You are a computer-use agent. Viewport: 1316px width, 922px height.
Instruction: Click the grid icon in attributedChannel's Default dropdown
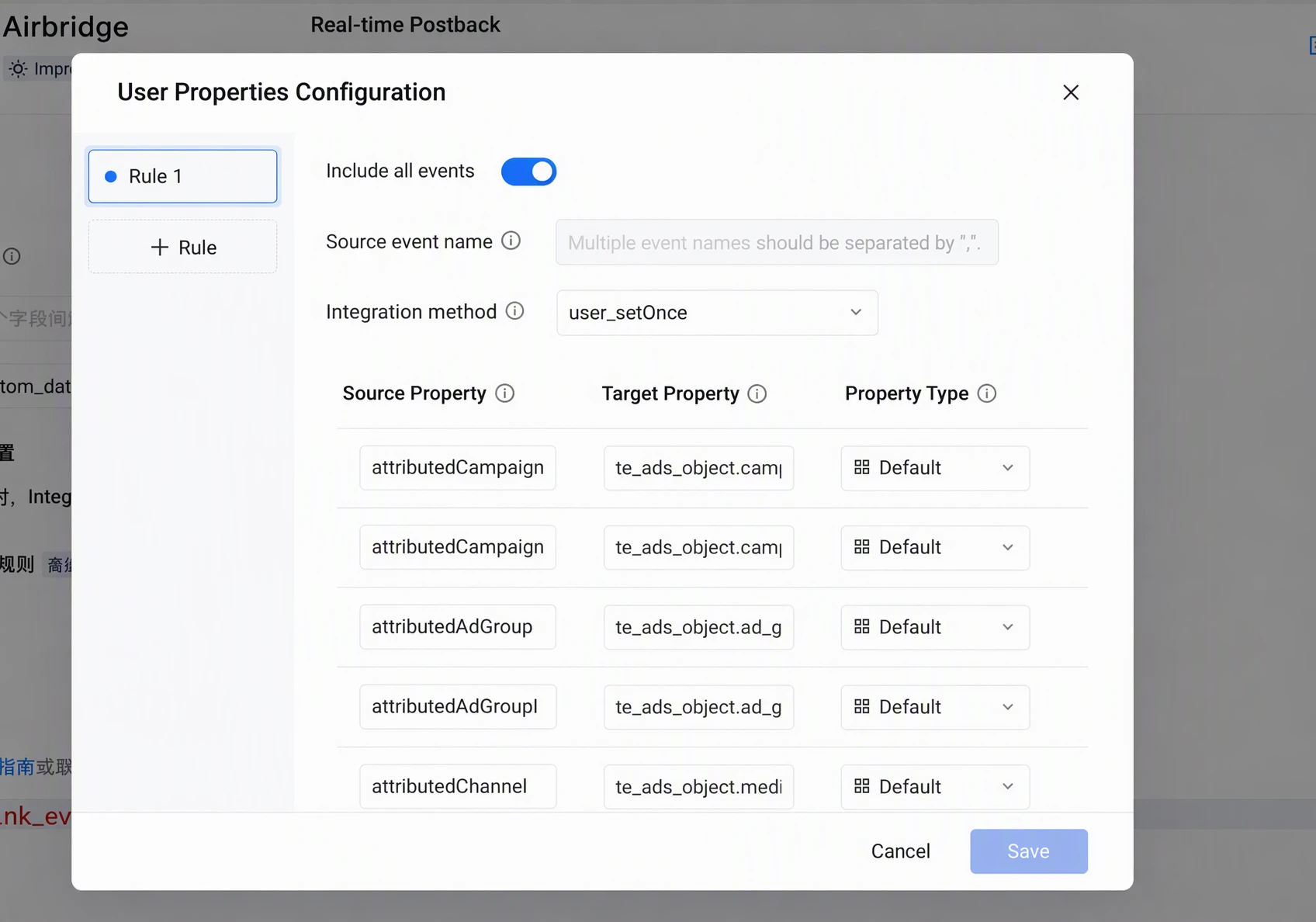coord(861,786)
